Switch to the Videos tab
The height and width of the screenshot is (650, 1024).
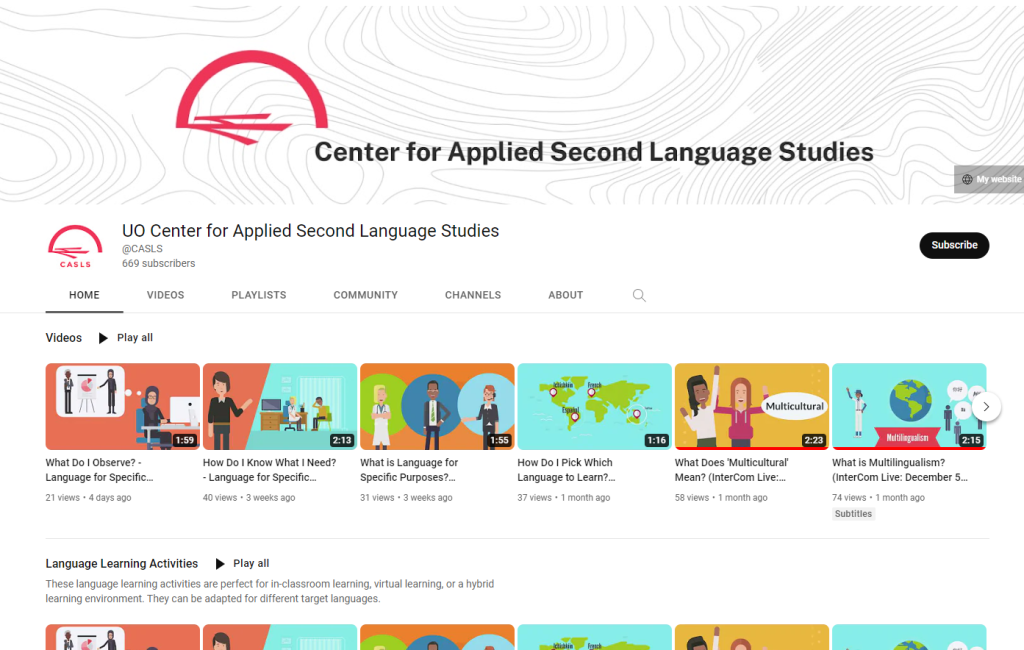pos(165,295)
